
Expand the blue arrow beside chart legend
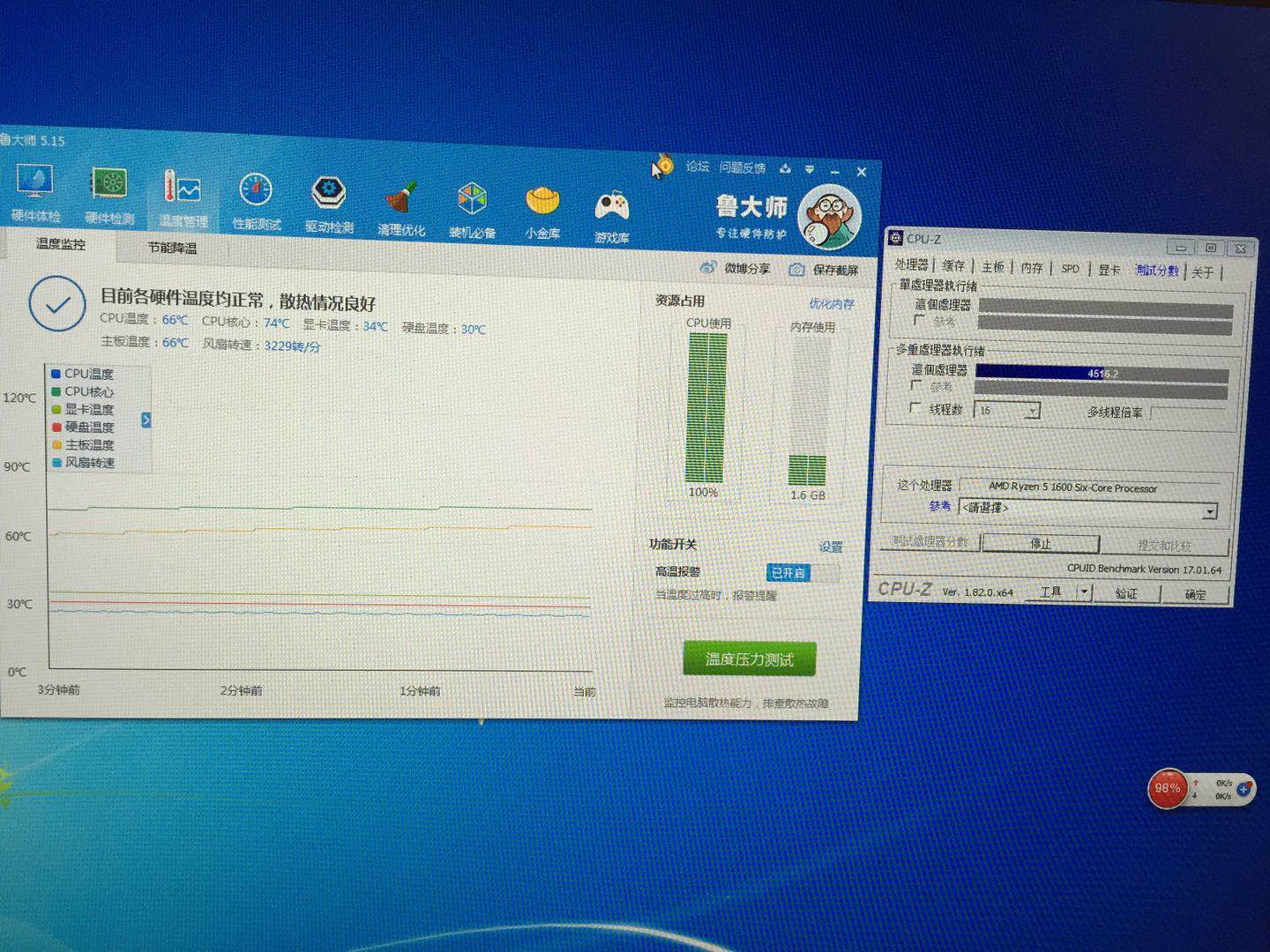146,420
